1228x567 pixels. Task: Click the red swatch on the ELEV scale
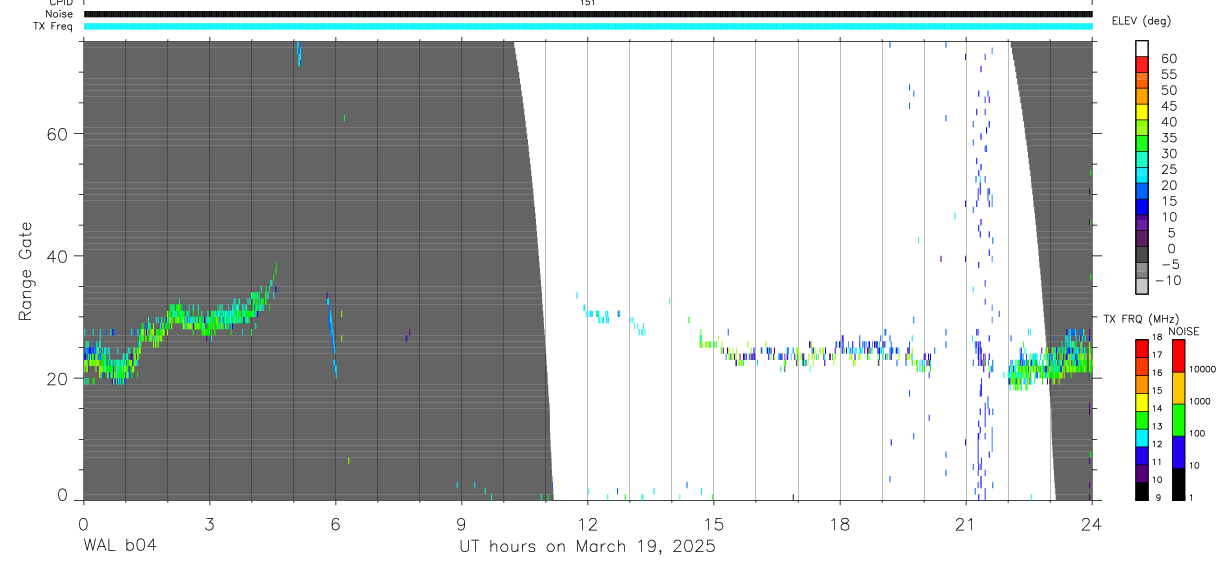(1142, 64)
